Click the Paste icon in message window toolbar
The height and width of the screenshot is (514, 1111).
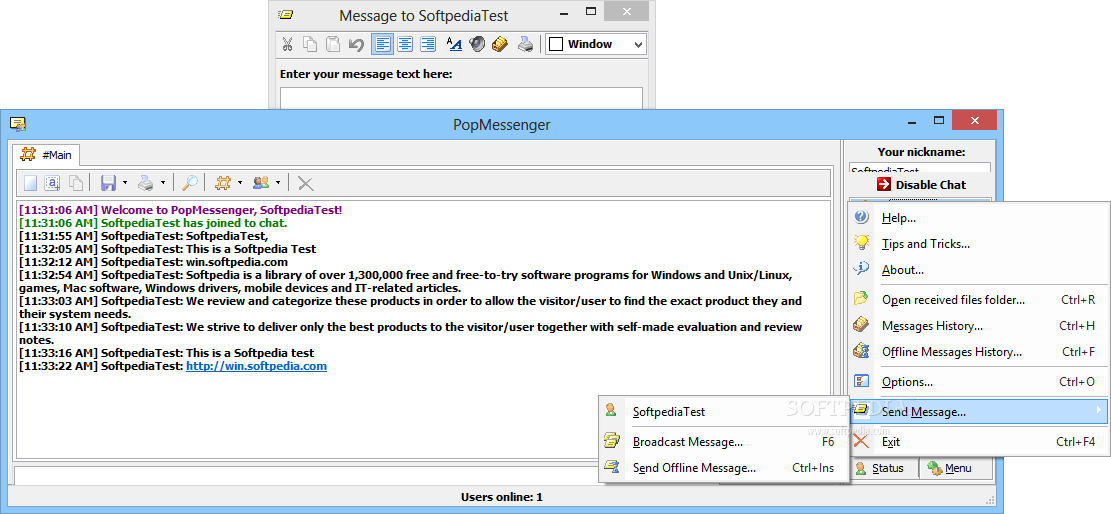coord(332,44)
